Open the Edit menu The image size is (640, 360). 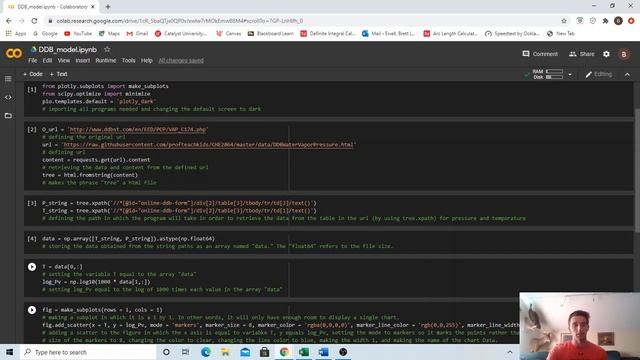click(47, 60)
